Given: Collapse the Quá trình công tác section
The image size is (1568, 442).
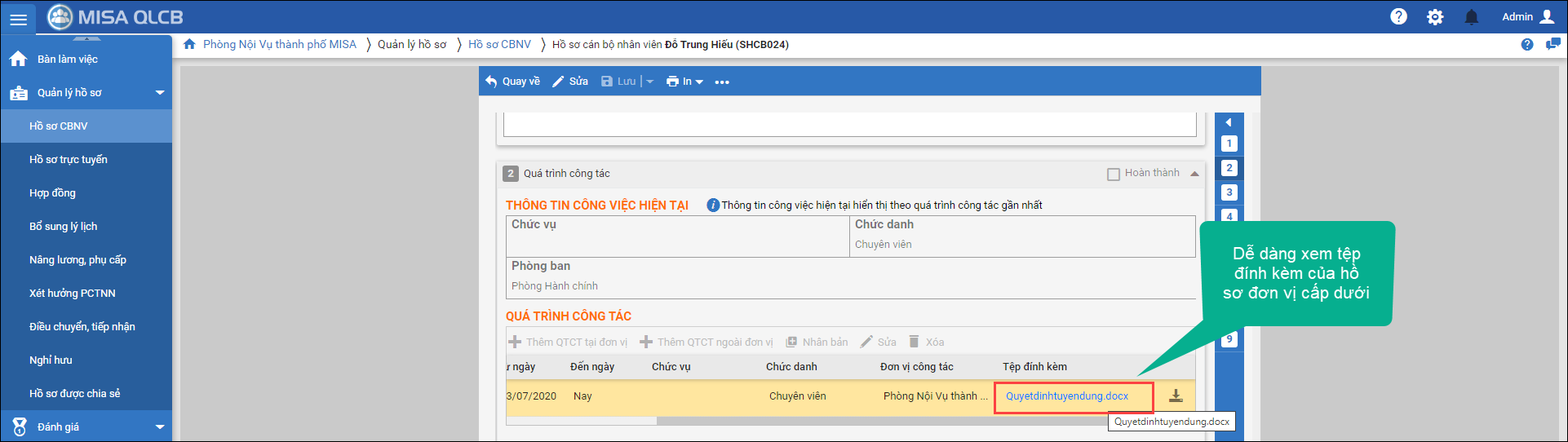Looking at the screenshot, I should [x=1194, y=174].
